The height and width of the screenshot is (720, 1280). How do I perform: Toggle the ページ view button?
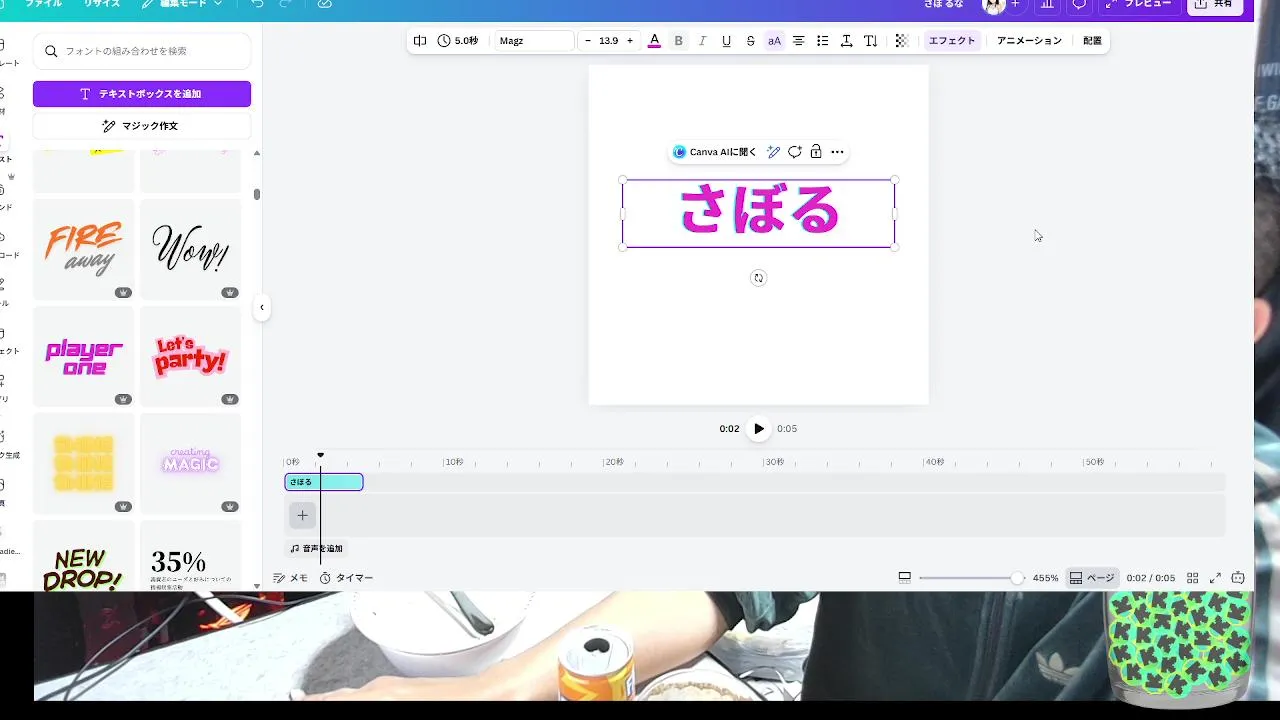coord(1091,578)
